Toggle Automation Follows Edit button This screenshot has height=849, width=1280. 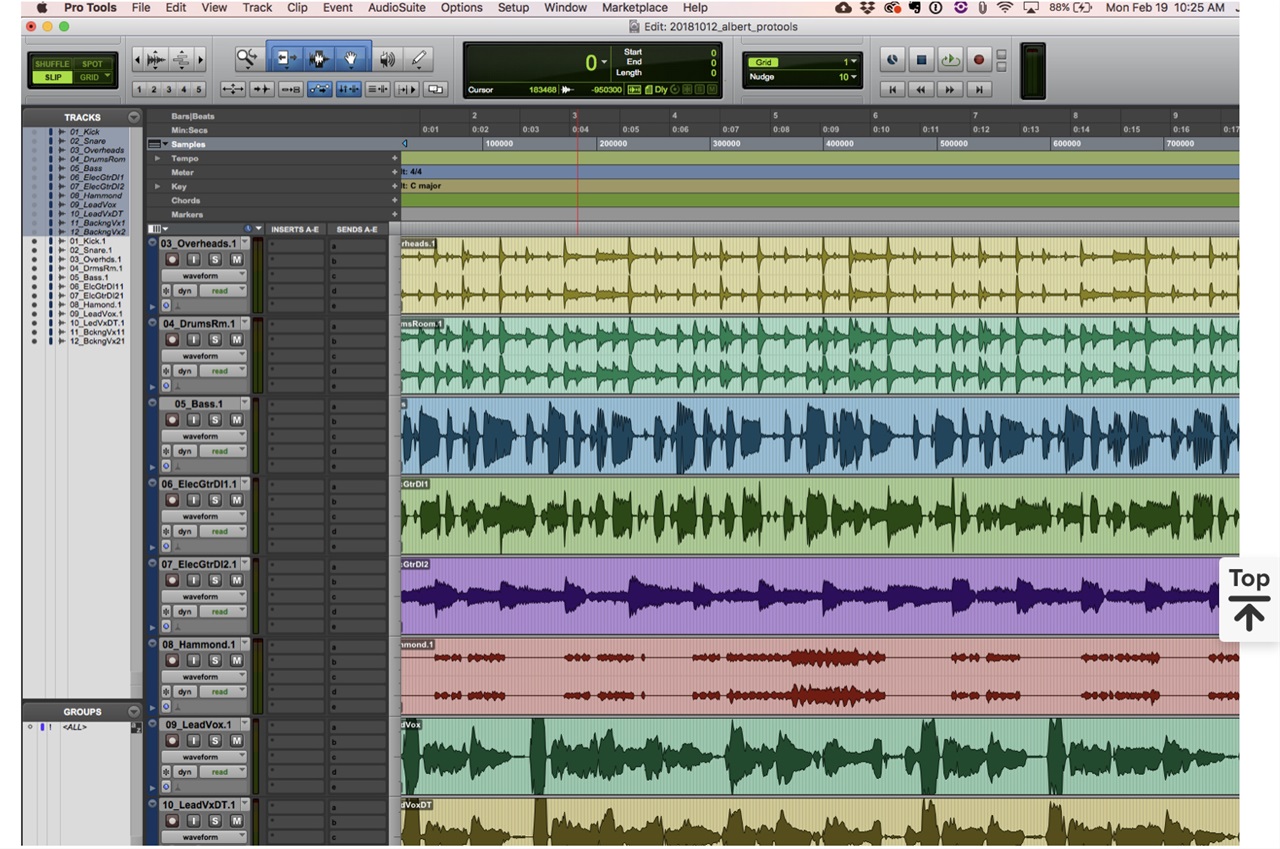(319, 89)
